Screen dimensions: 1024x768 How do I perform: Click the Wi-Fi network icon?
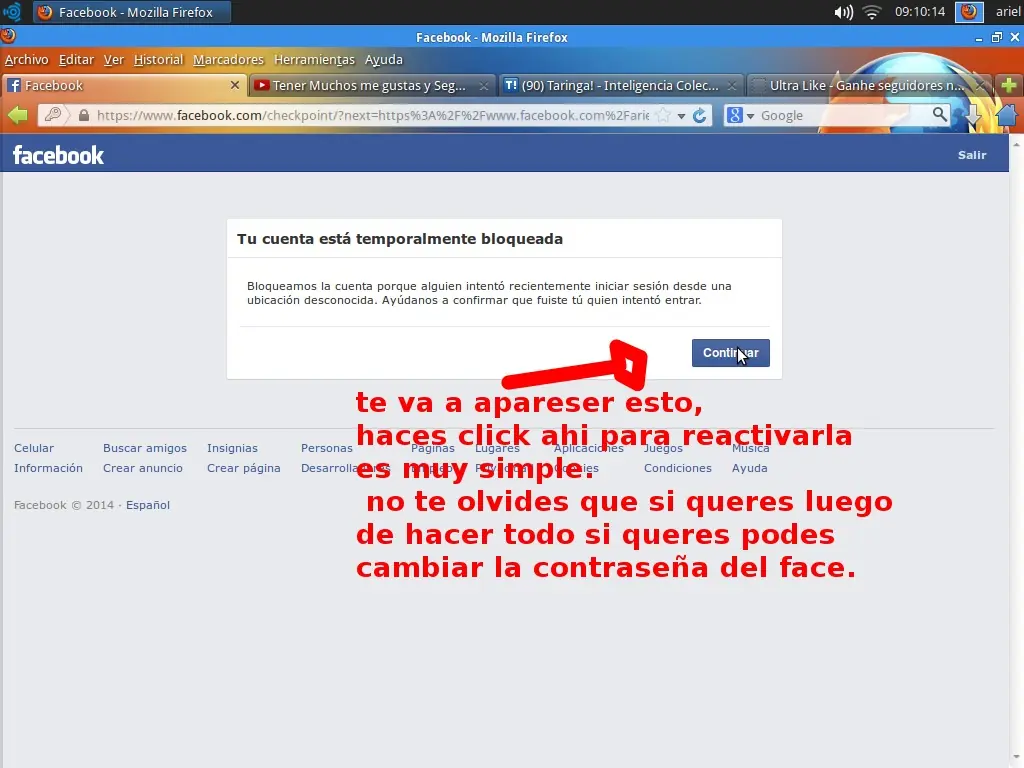(872, 12)
